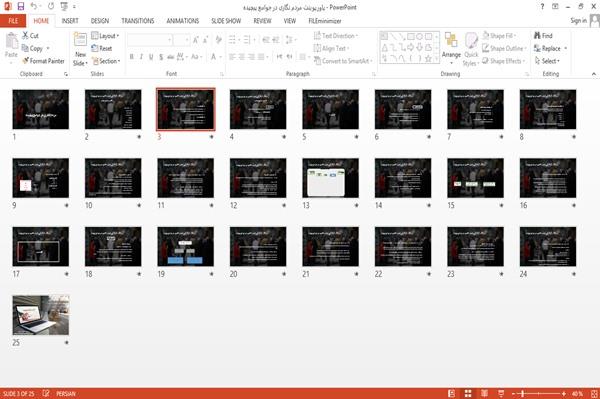Click Sign in link
The height and width of the screenshot is (399, 600).
tap(578, 20)
